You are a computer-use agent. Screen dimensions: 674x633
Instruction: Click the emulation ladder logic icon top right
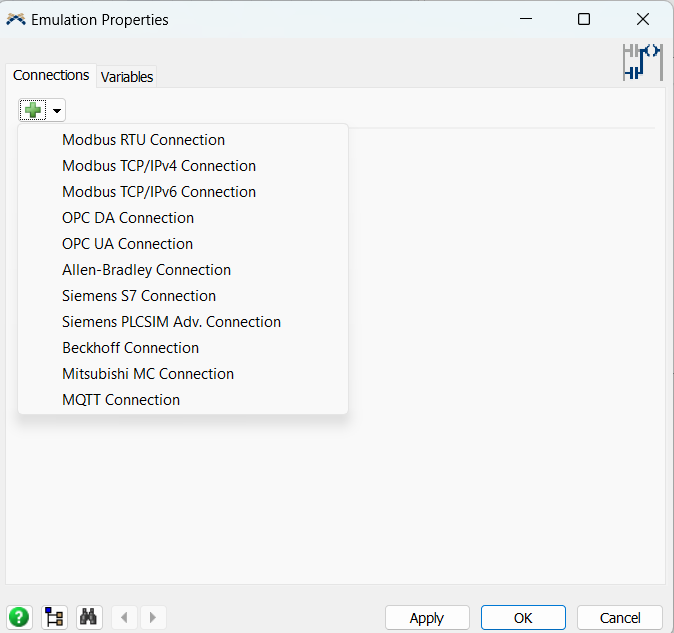[643, 62]
